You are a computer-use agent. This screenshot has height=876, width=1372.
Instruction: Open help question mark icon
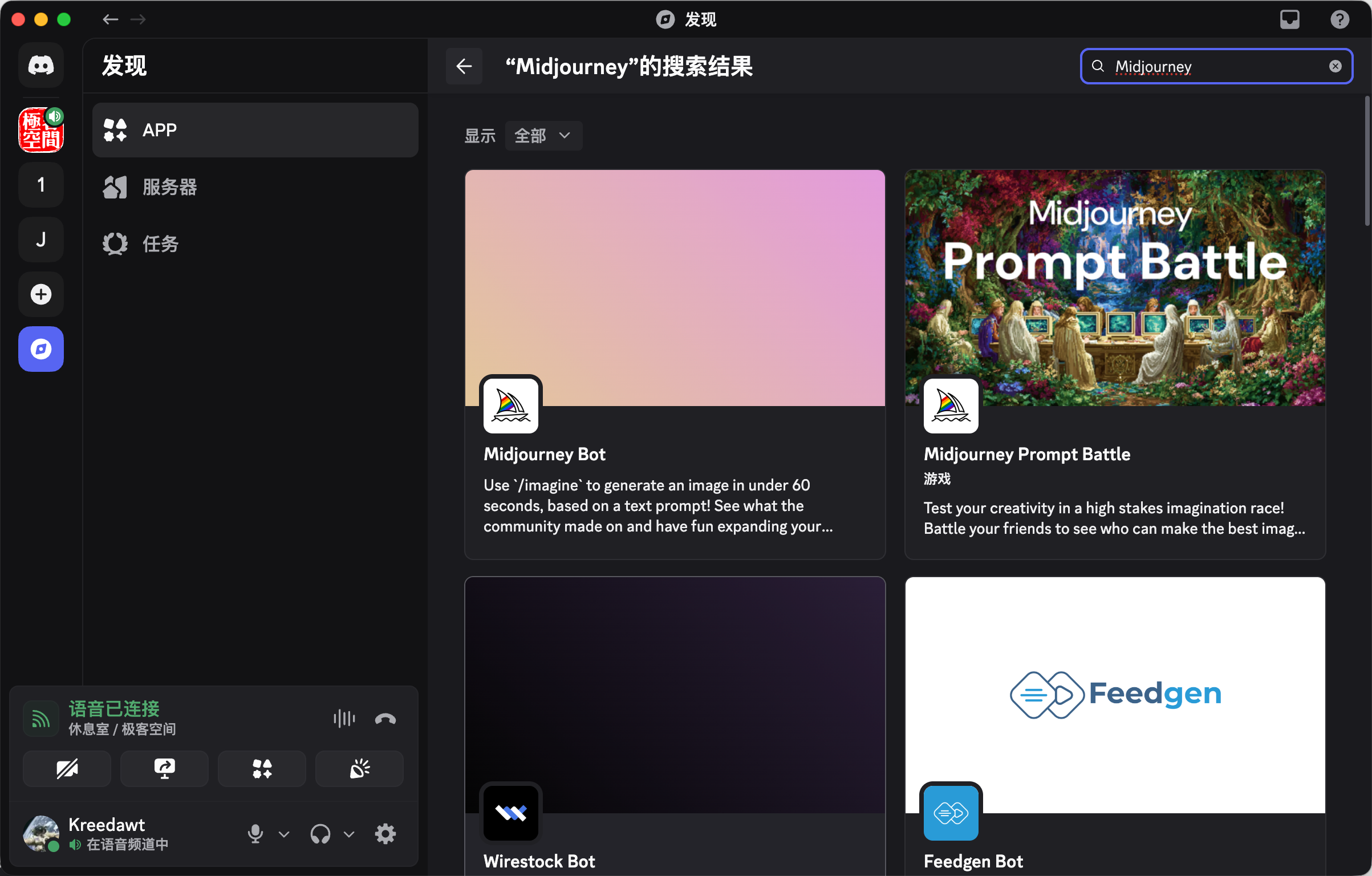(x=1339, y=19)
